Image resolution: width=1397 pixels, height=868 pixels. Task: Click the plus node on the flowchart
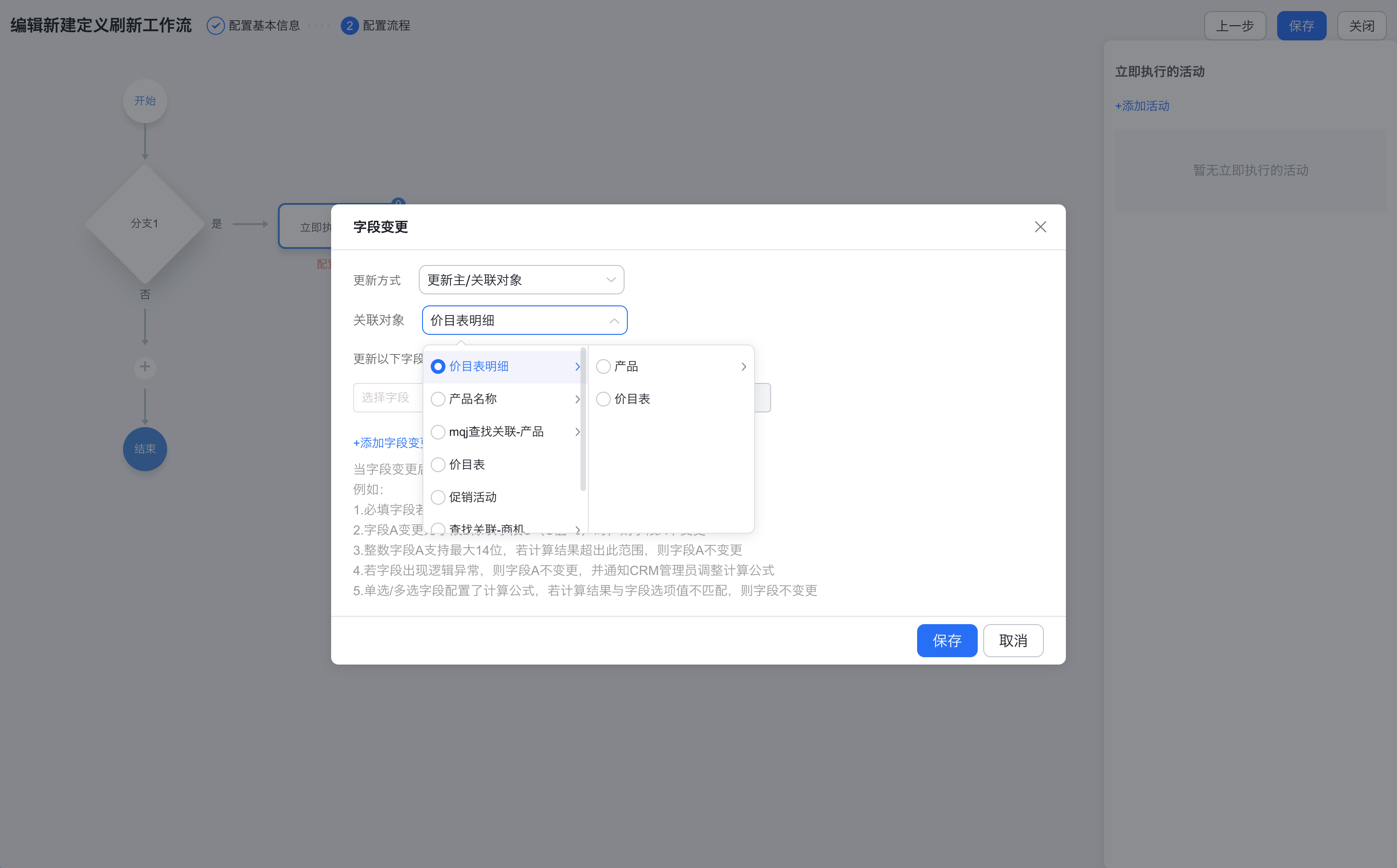145,367
